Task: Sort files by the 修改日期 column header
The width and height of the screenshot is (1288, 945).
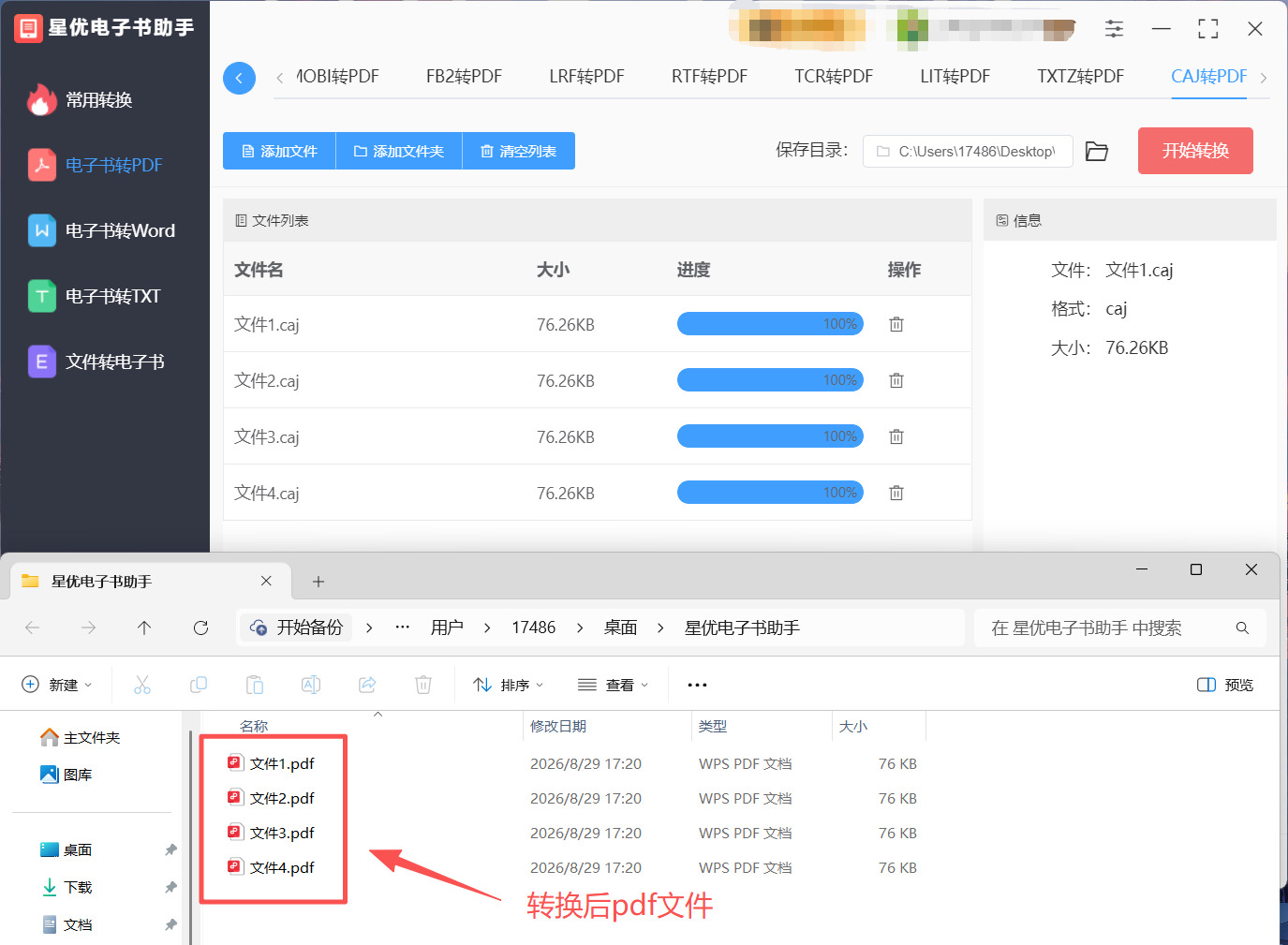Action: pyautogui.click(x=558, y=726)
